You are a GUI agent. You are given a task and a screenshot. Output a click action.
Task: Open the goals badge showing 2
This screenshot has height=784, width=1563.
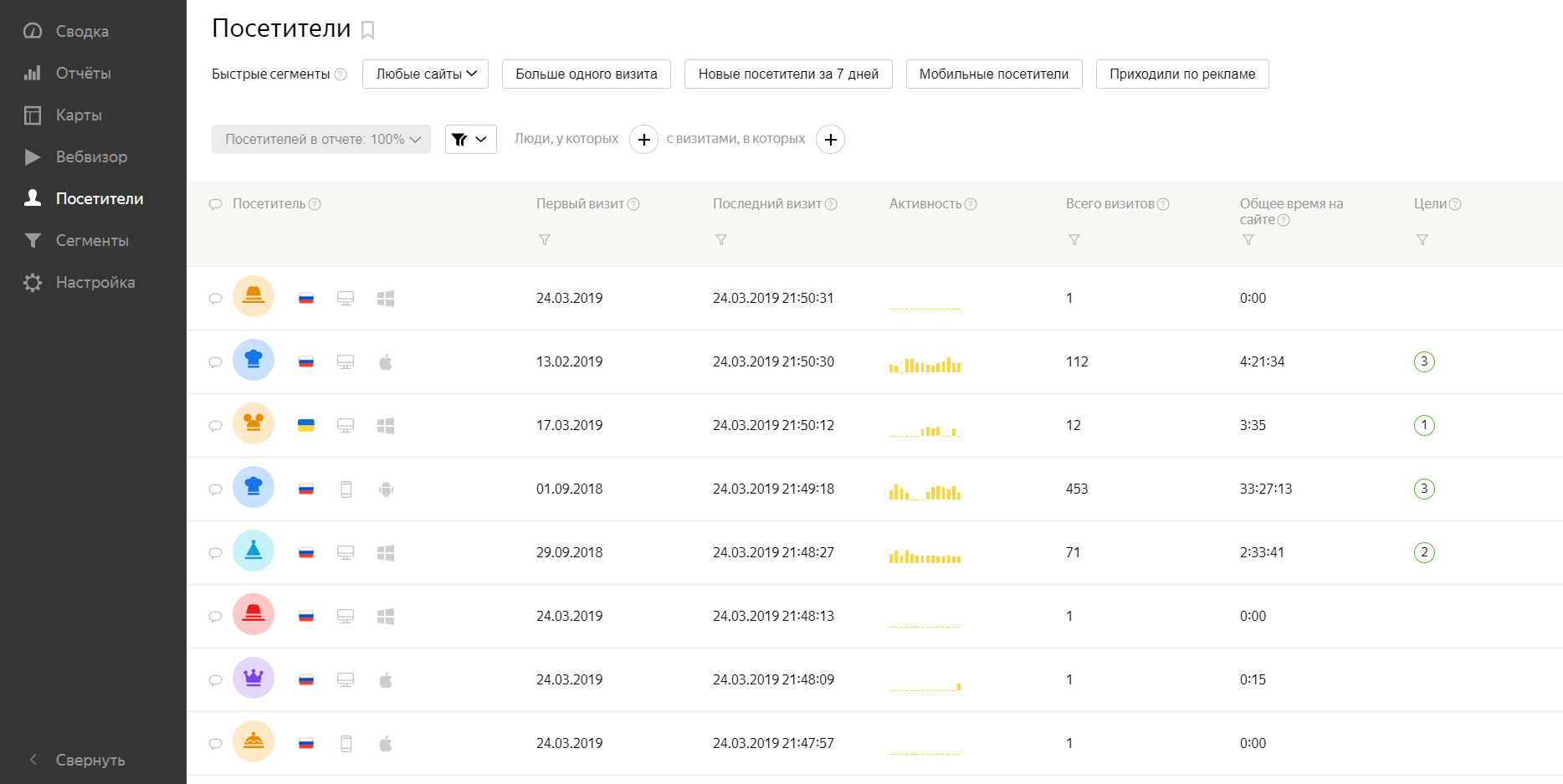click(1423, 552)
